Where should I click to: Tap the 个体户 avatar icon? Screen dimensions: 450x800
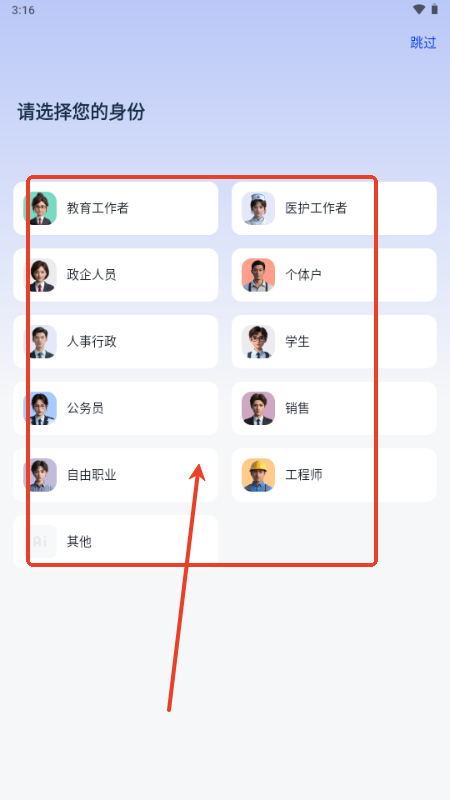click(258, 275)
